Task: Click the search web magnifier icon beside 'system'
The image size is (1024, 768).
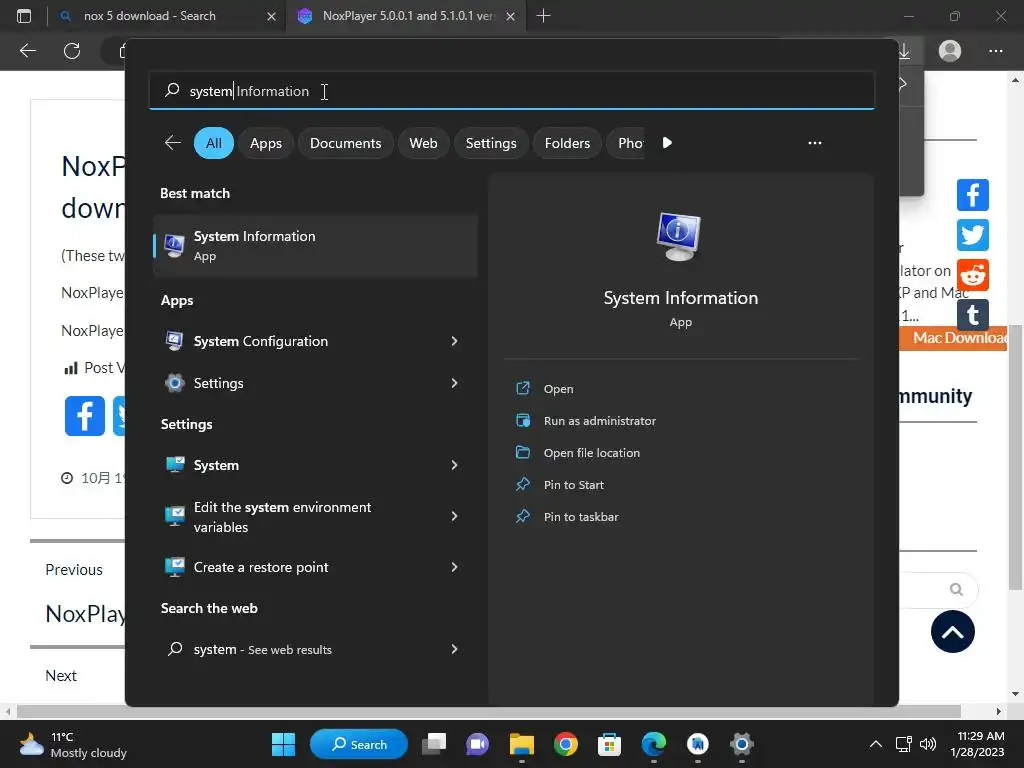Action: tap(175, 649)
